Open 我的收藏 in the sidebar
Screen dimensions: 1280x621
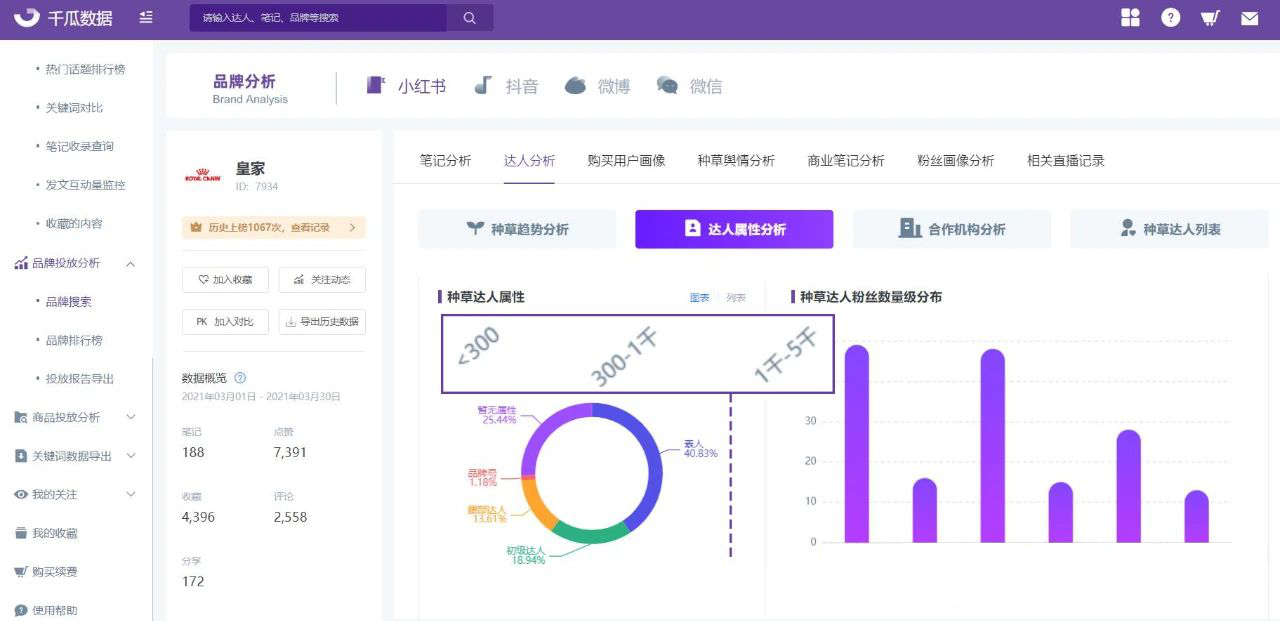point(54,533)
